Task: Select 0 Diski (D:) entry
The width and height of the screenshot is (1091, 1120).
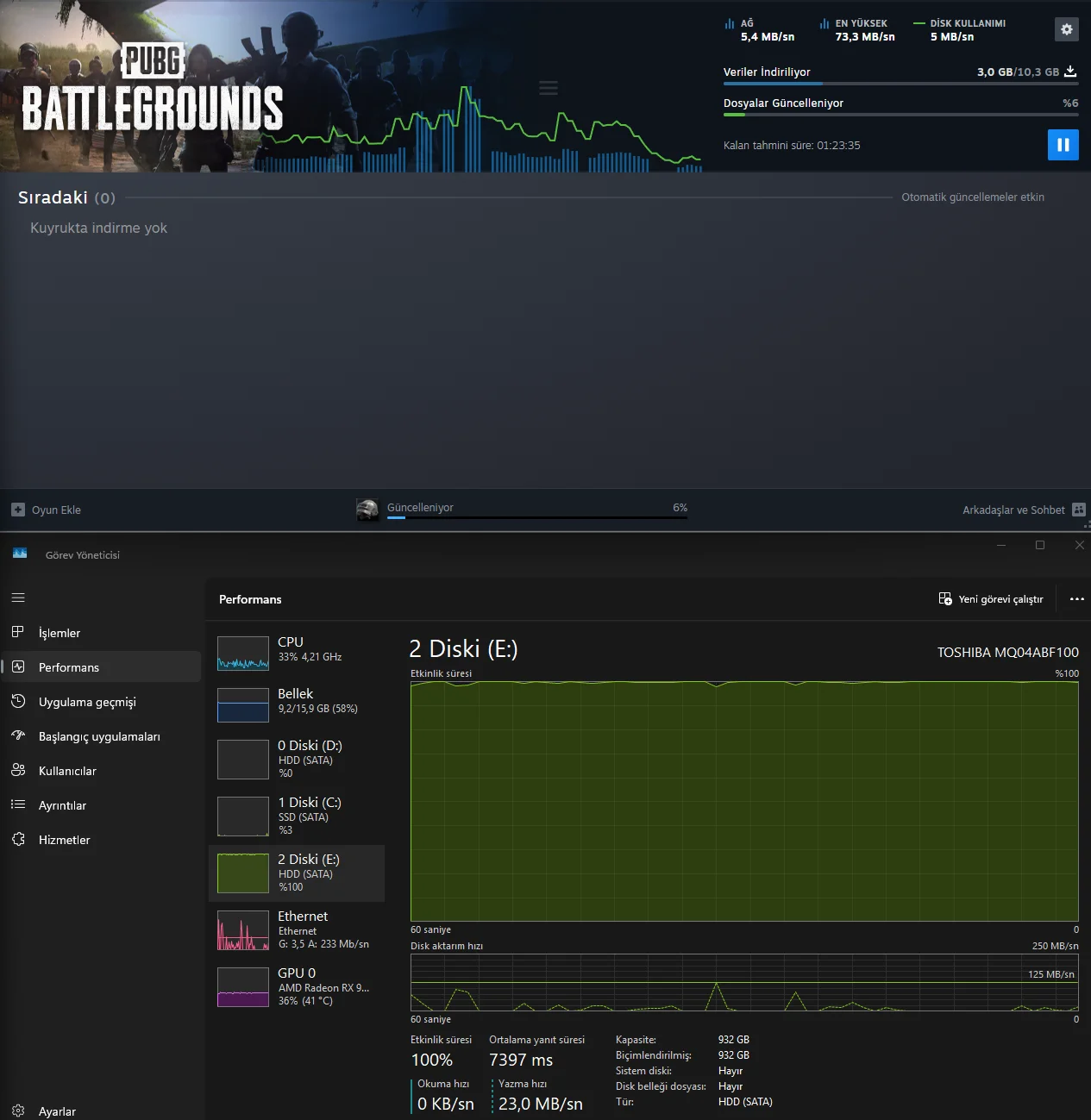Action: pos(297,759)
